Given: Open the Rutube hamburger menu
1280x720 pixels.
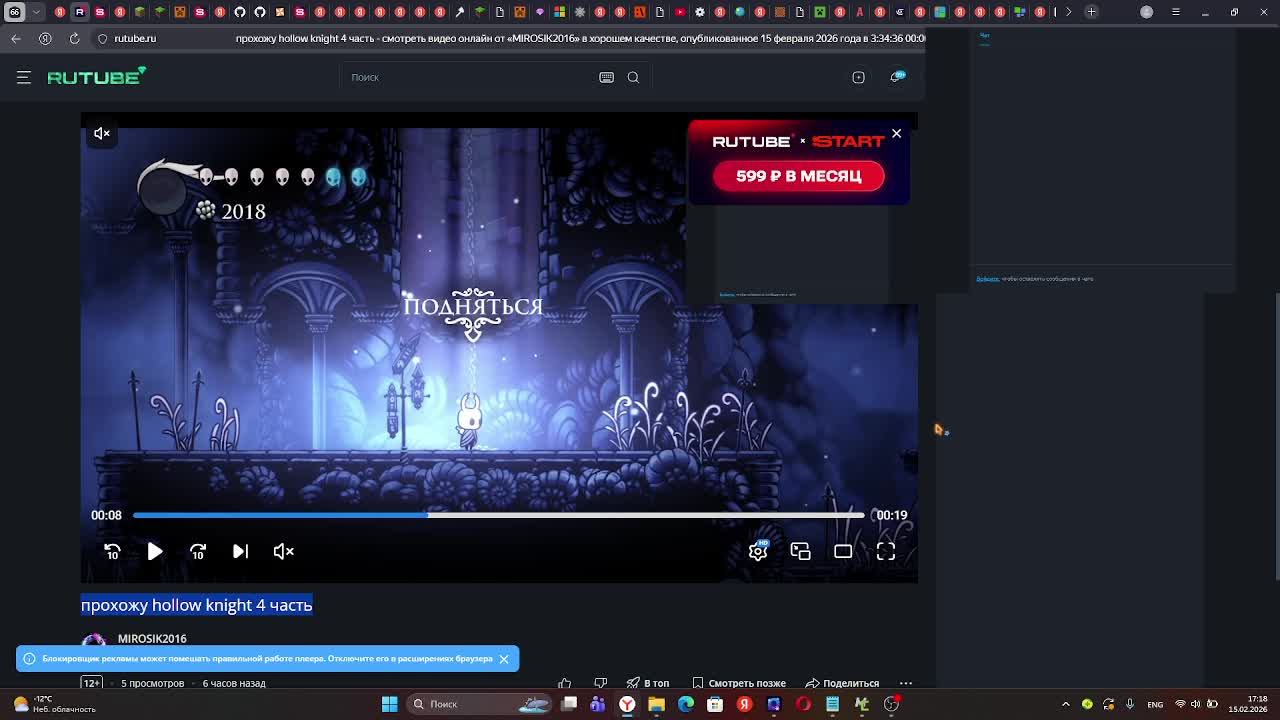Looking at the screenshot, I should click(24, 77).
